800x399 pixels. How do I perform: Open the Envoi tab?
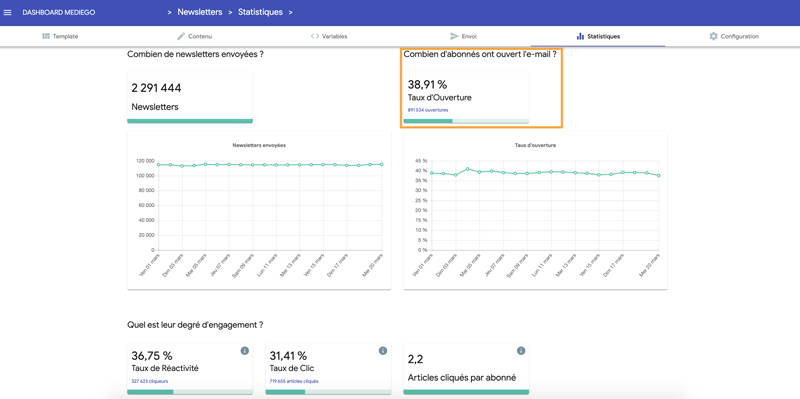coord(463,36)
